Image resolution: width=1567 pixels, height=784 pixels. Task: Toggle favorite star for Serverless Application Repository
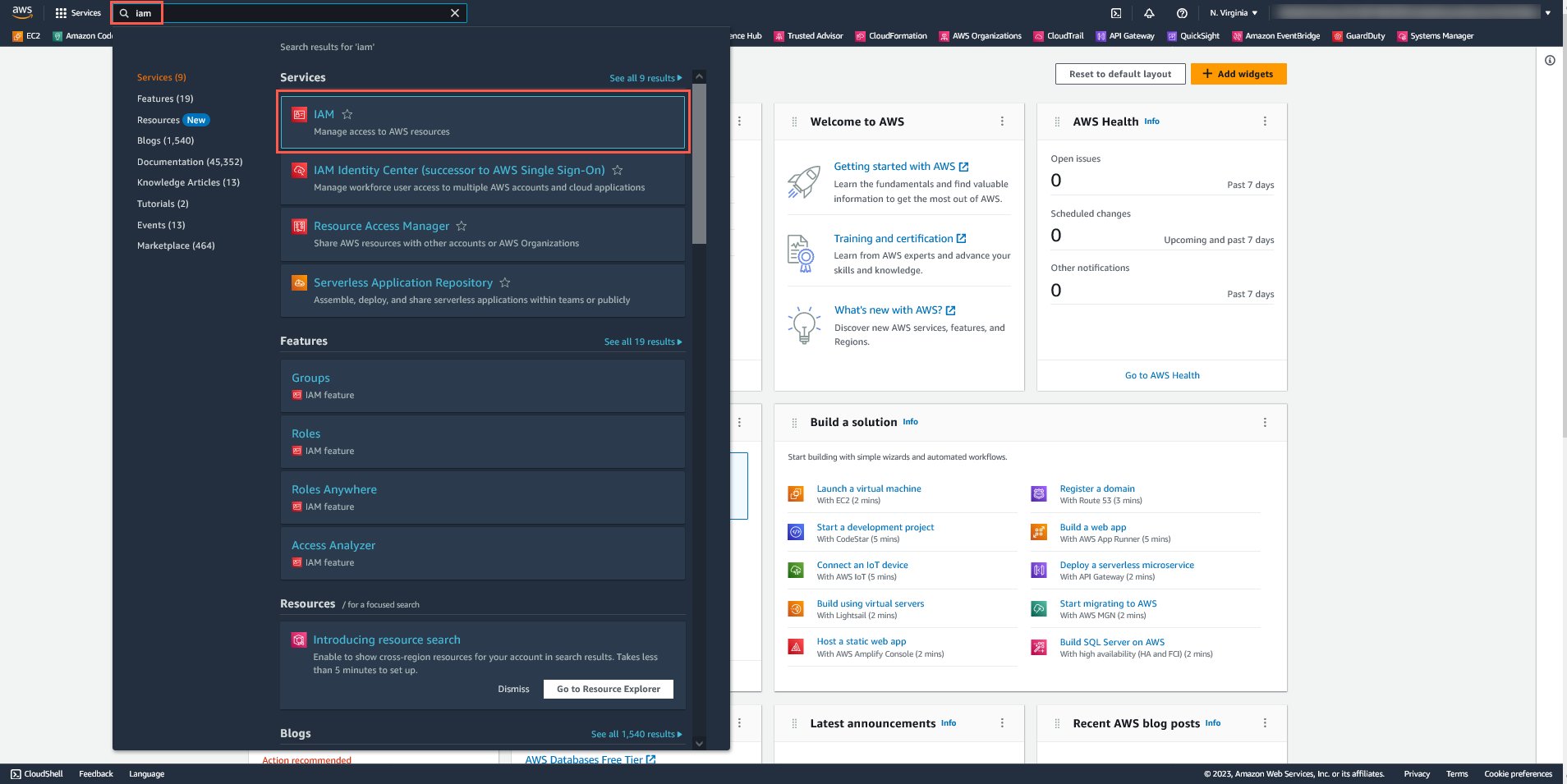505,282
